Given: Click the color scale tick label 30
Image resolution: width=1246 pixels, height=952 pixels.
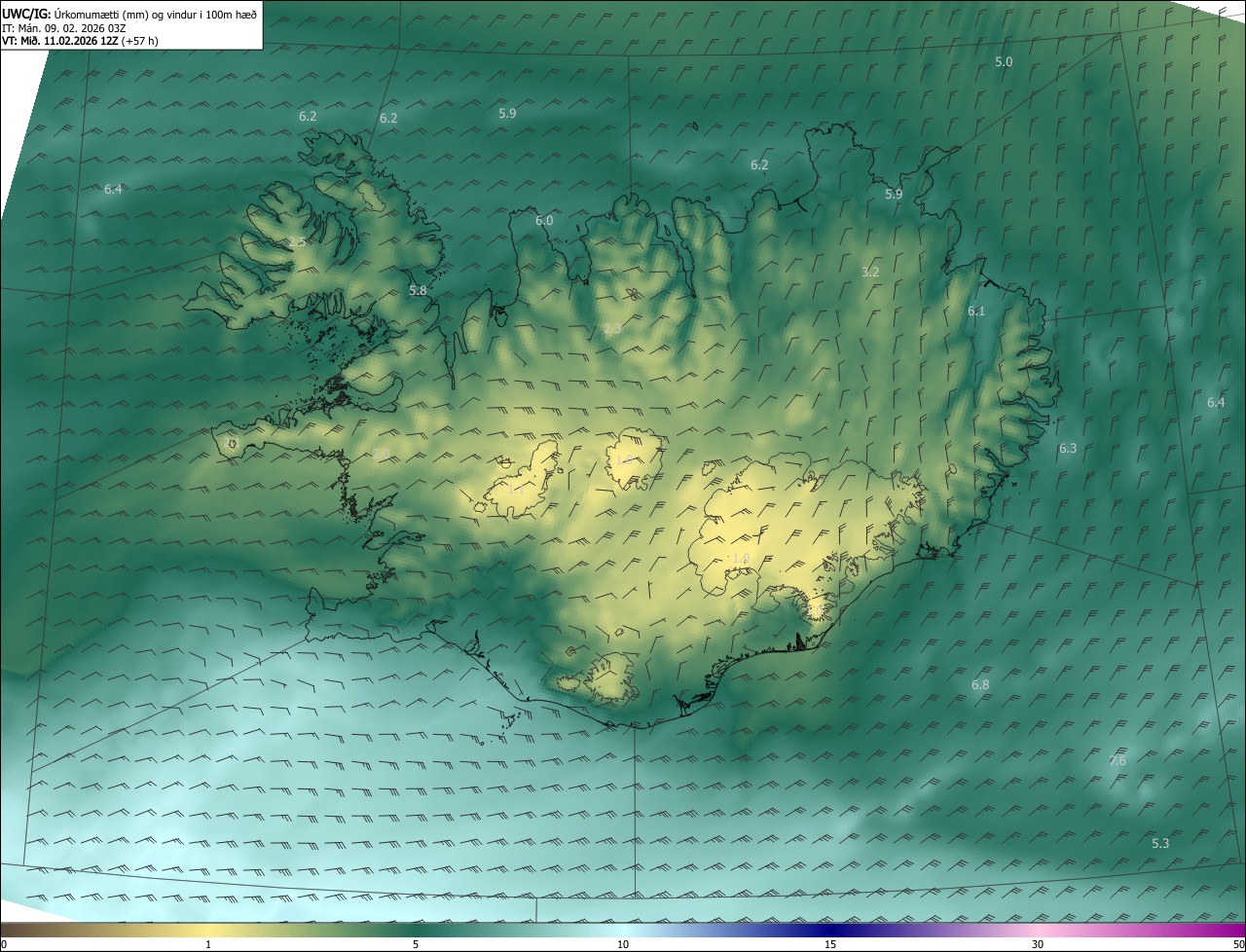Looking at the screenshot, I should 1038,944.
